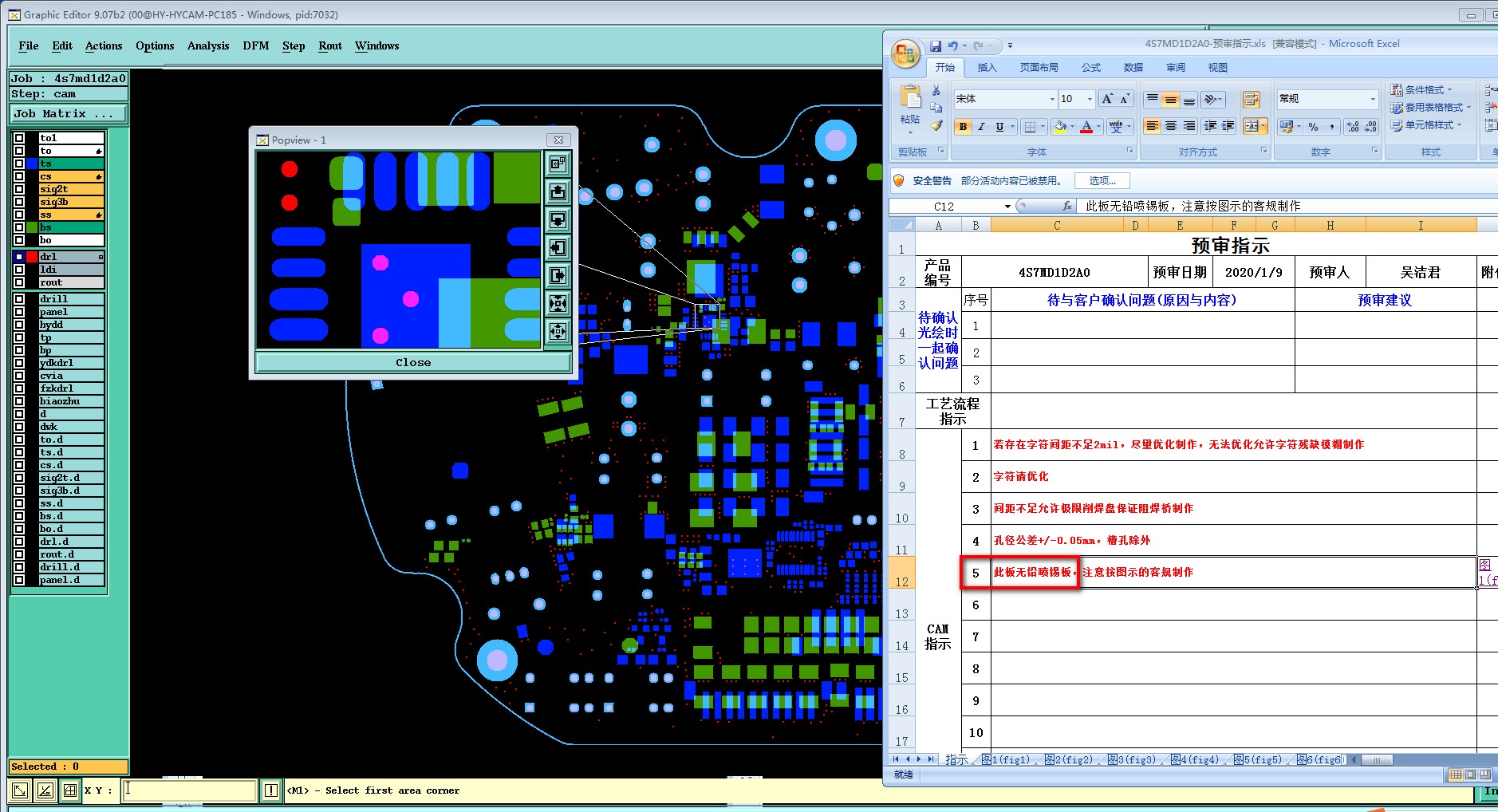
Task: Open the font name dropdown showing 宋体
Action: coord(1052,99)
